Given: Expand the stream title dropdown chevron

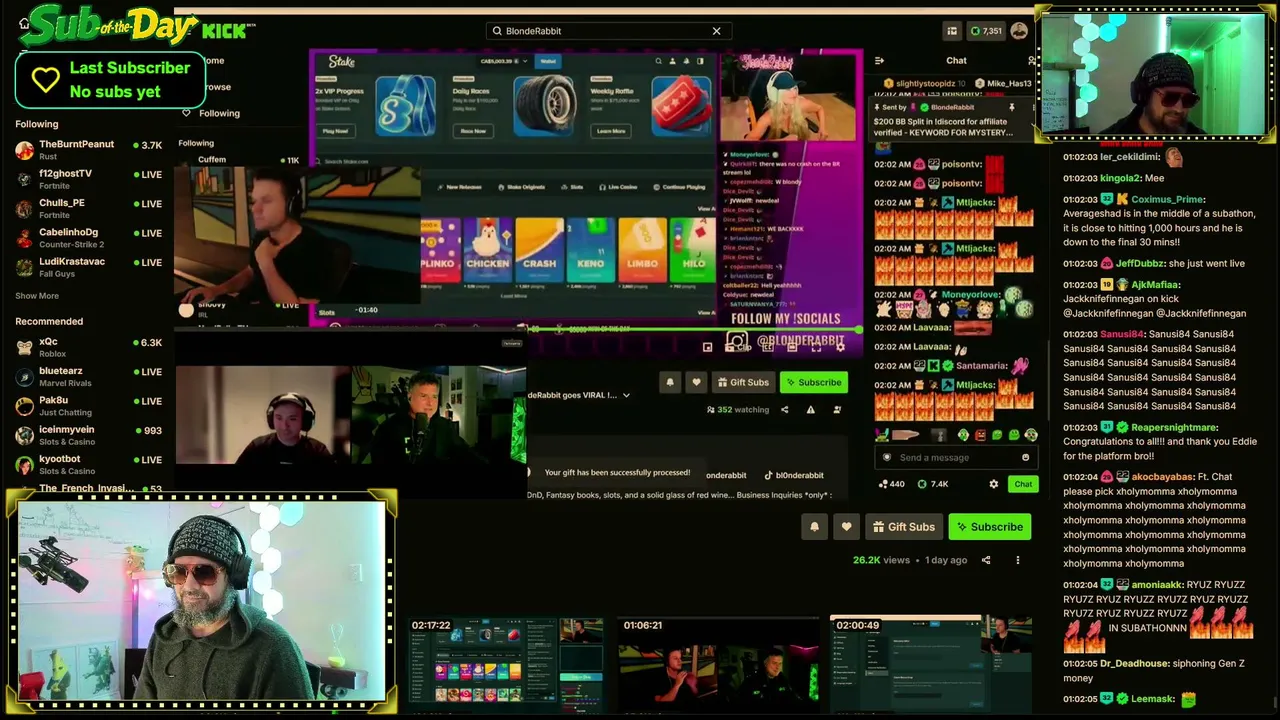Looking at the screenshot, I should [626, 395].
